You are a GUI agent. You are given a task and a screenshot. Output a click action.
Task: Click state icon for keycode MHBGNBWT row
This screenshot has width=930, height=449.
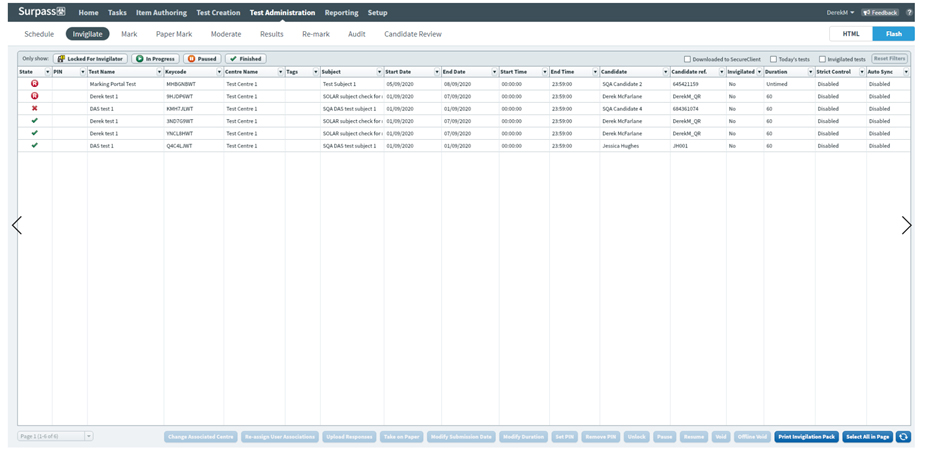coord(34,84)
